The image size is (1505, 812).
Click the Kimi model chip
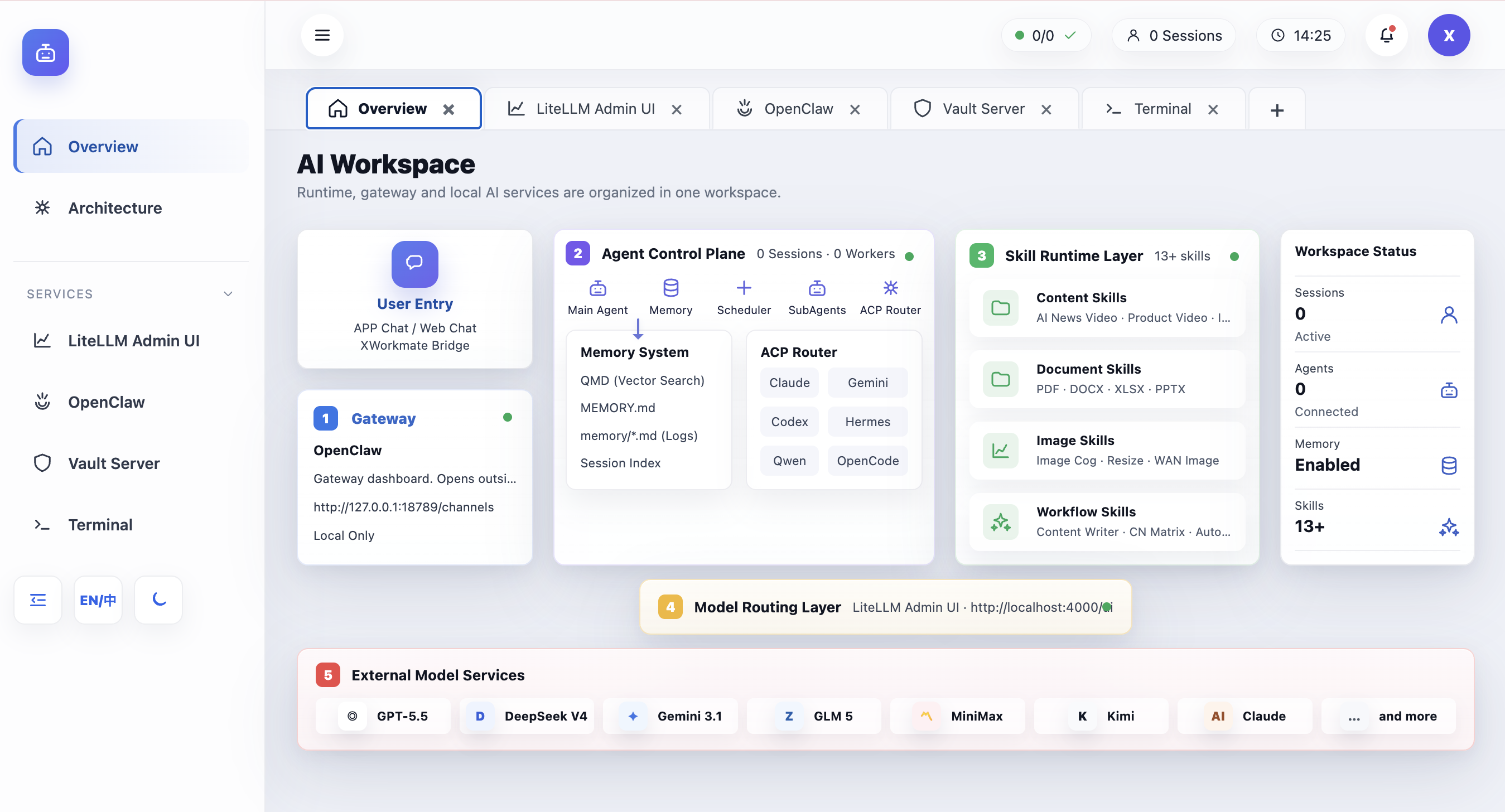point(1101,716)
